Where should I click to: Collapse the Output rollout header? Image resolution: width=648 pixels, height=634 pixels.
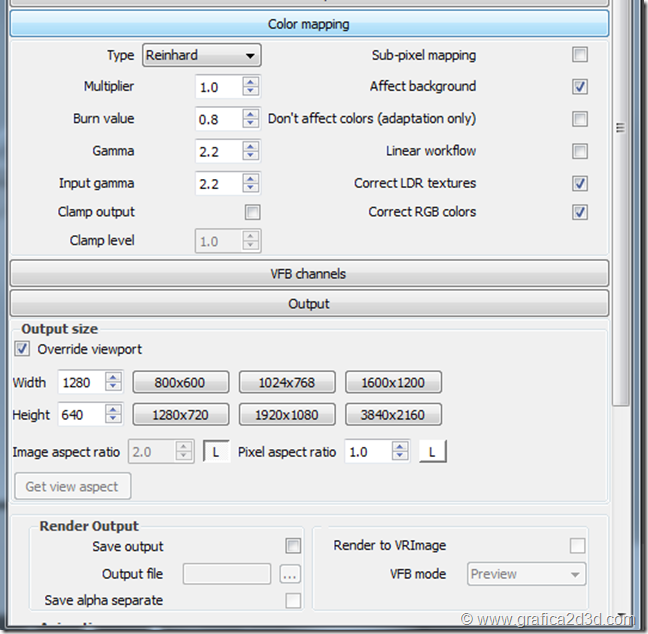pos(309,303)
